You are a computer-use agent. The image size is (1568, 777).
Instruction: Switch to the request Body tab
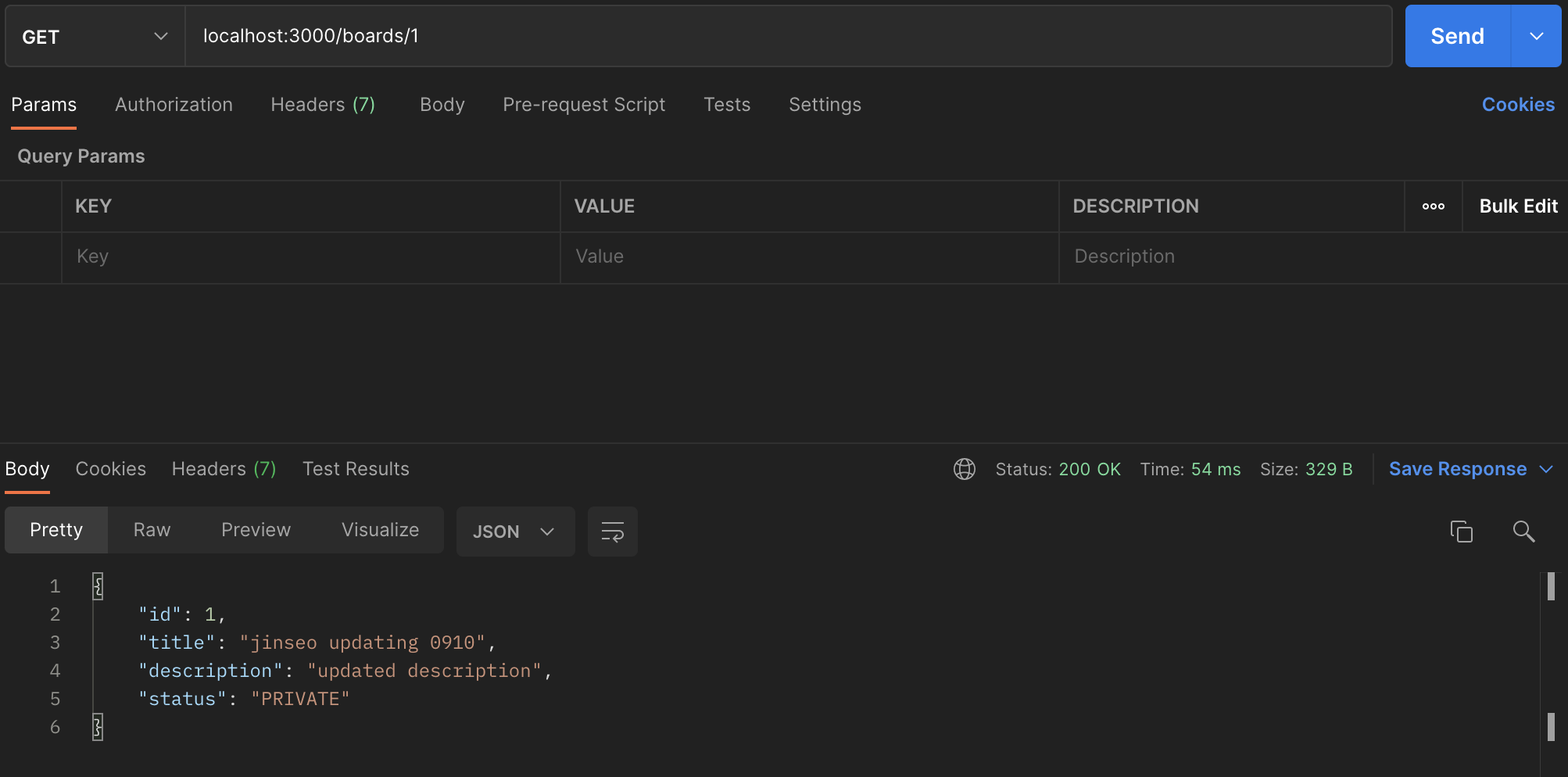tap(442, 105)
